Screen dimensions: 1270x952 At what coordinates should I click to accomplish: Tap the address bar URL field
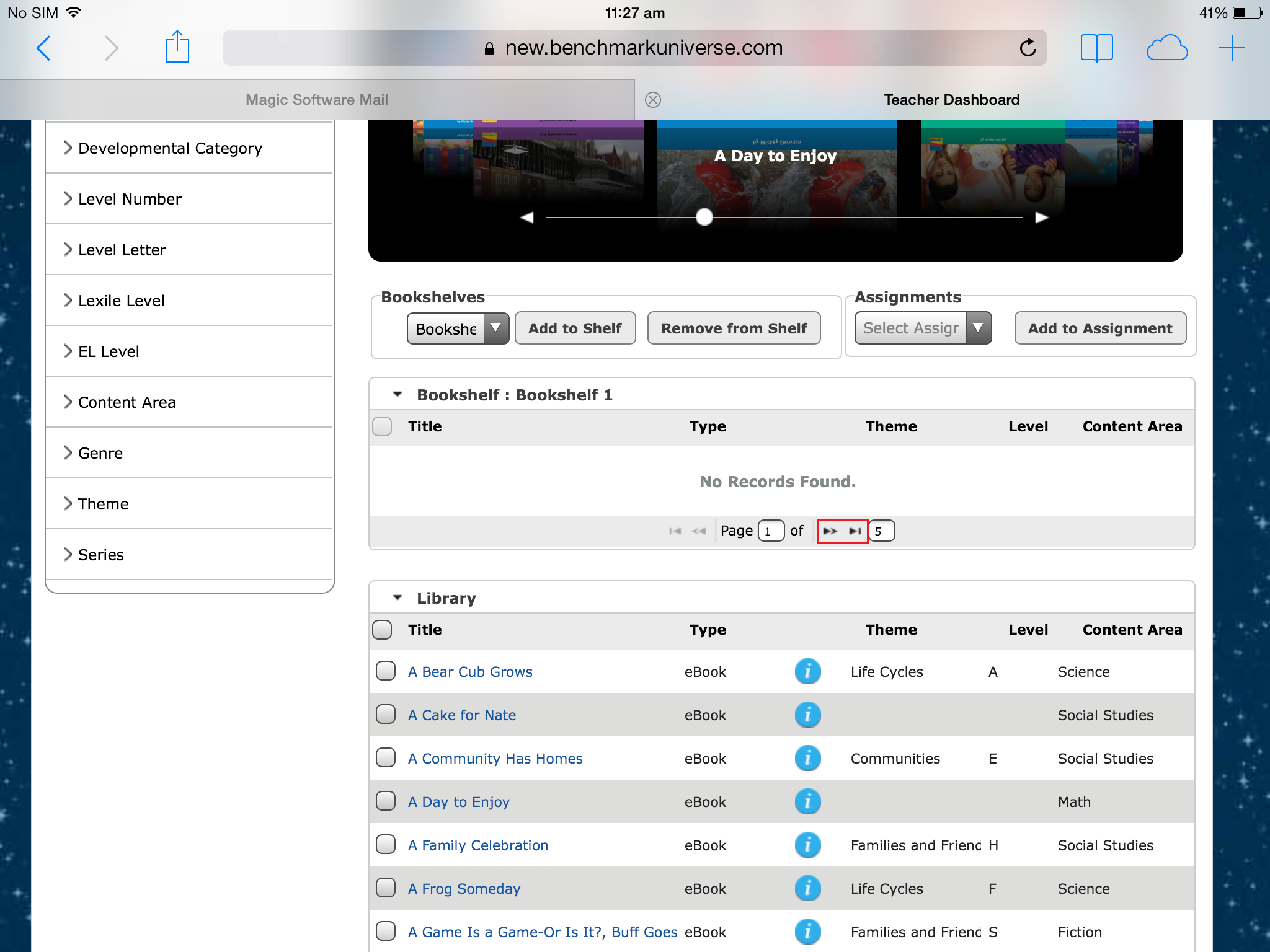634,48
